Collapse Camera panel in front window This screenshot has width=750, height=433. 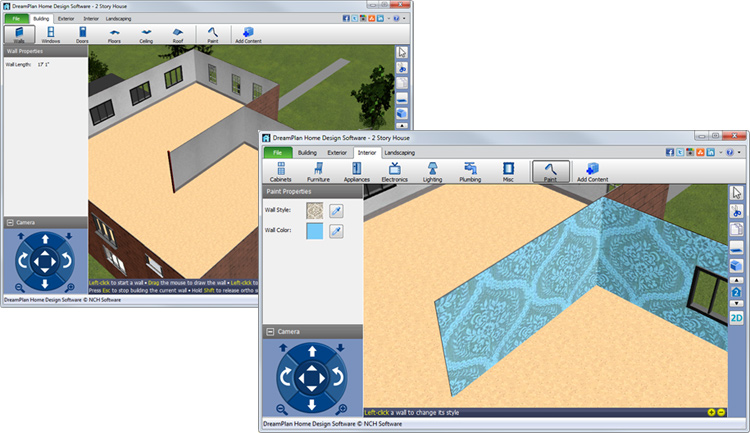tap(270, 332)
